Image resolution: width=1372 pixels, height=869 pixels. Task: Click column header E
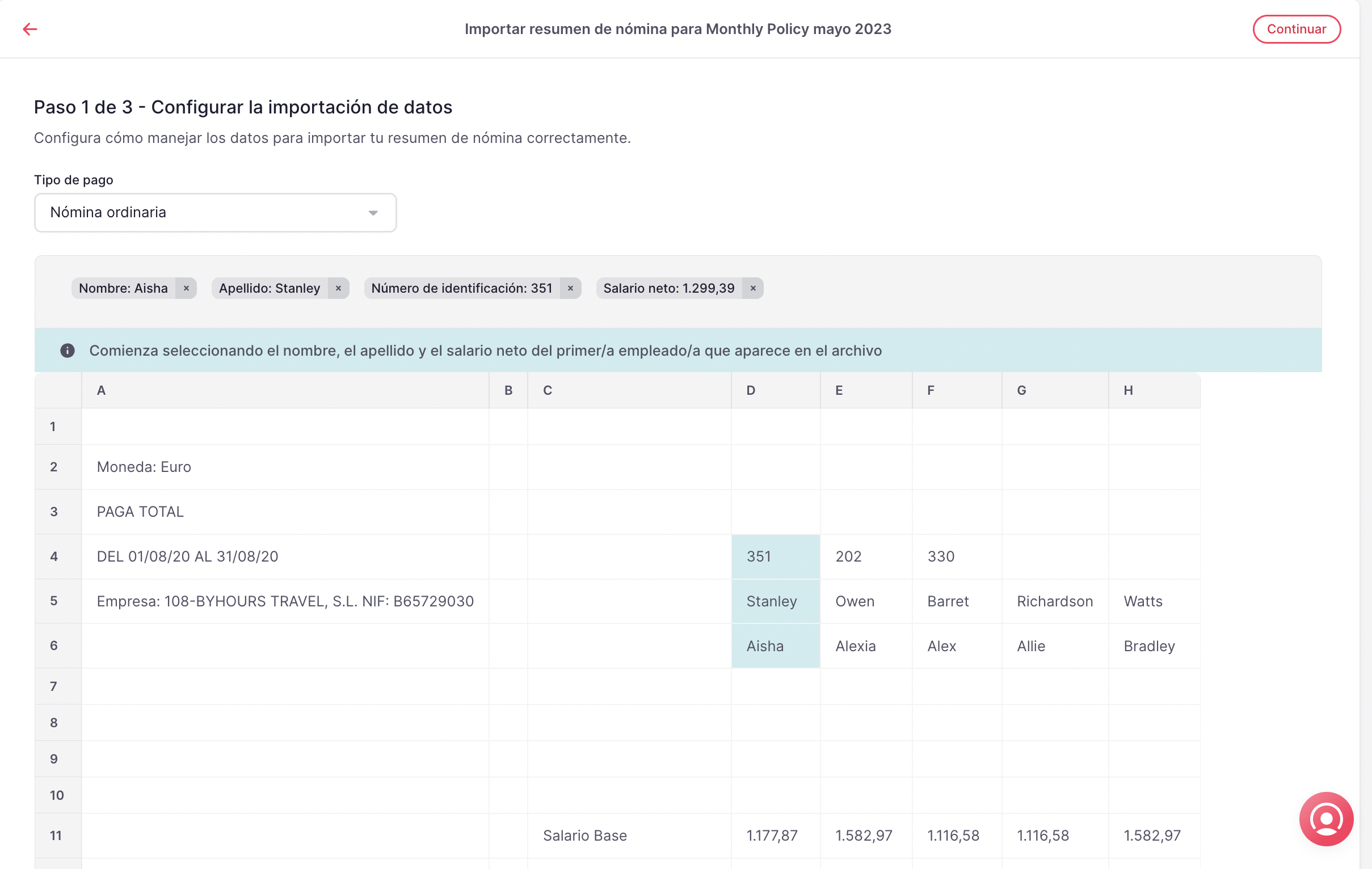point(866,390)
